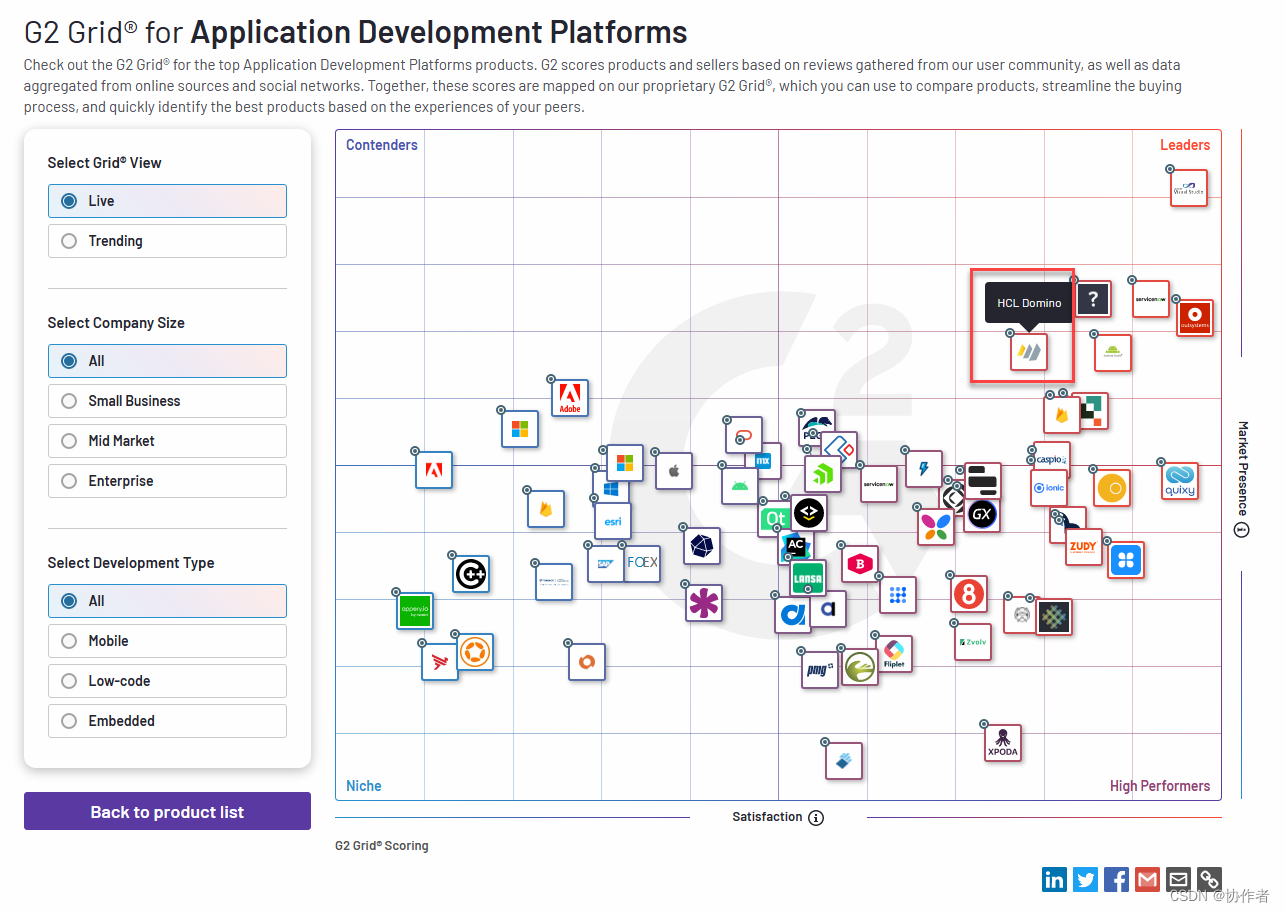Open the Caspio product tile
This screenshot has width=1285, height=912.
1052,458
